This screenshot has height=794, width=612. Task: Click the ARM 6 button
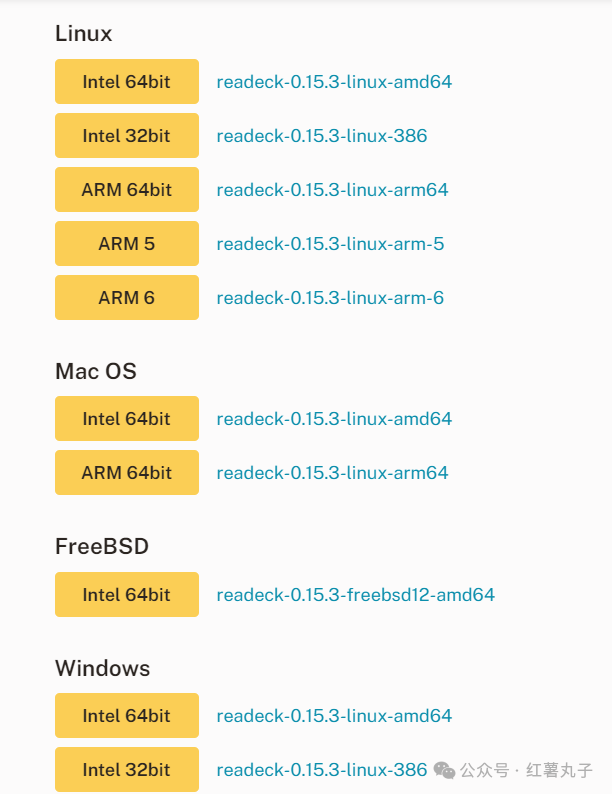[x=127, y=298]
